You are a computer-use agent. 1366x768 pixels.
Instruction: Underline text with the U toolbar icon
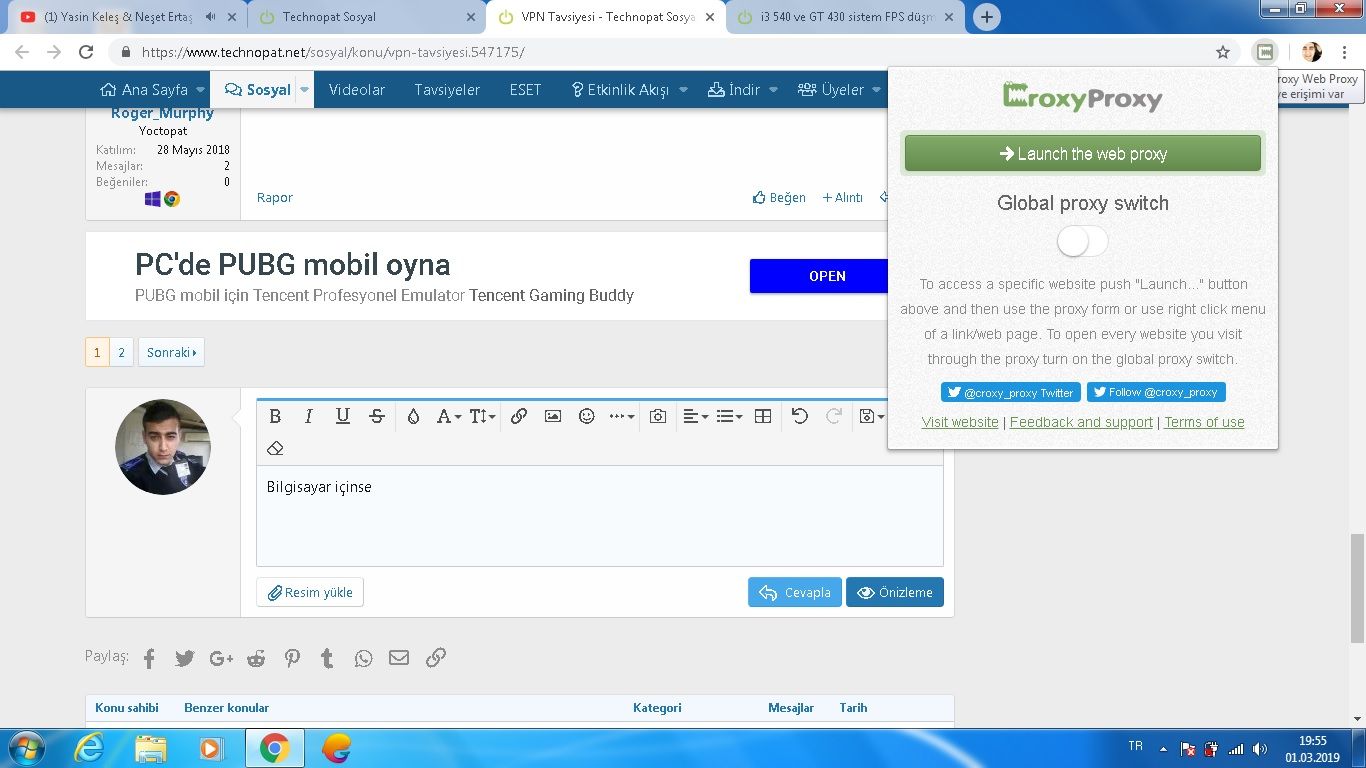point(343,417)
